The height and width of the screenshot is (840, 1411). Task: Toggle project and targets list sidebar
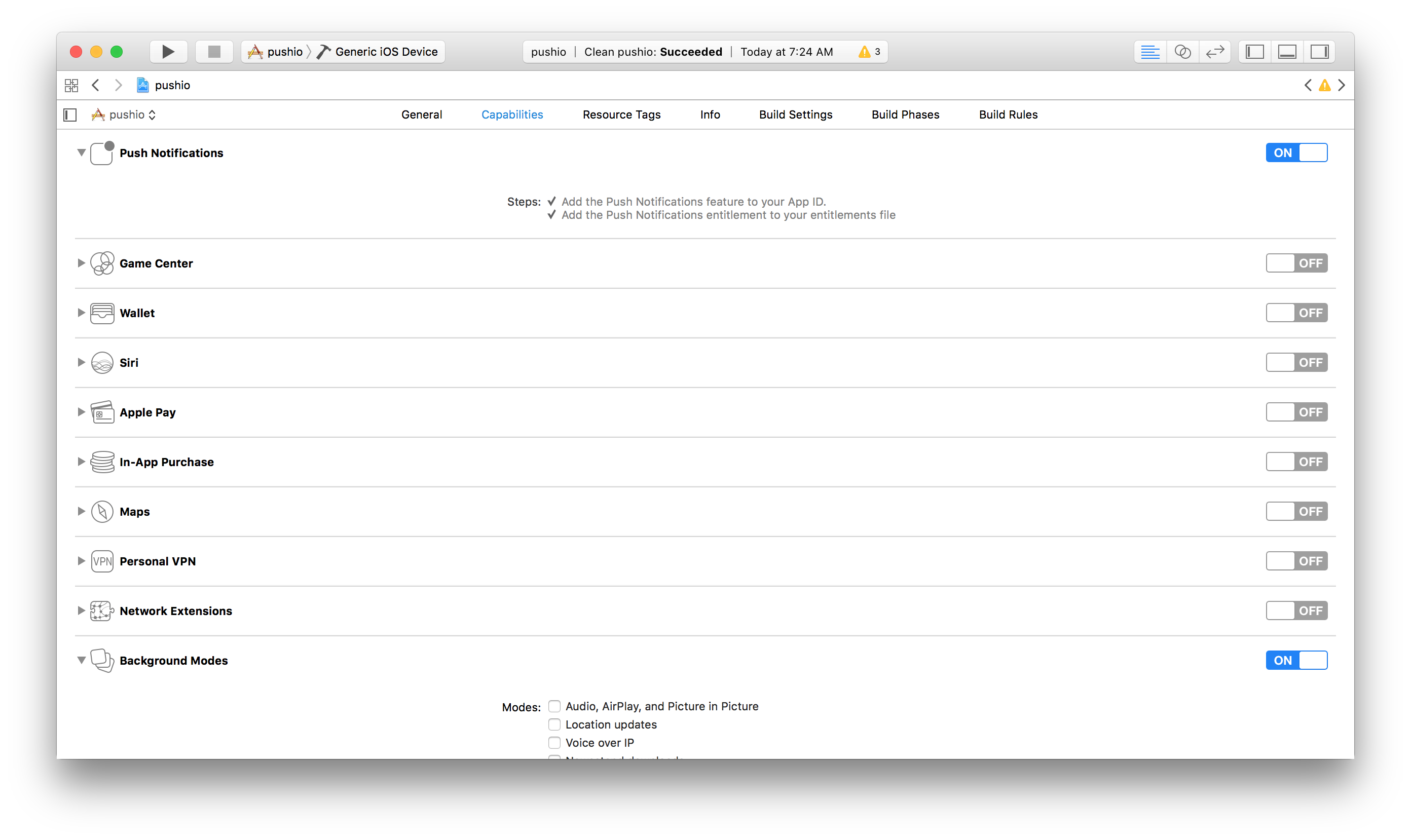[70, 115]
